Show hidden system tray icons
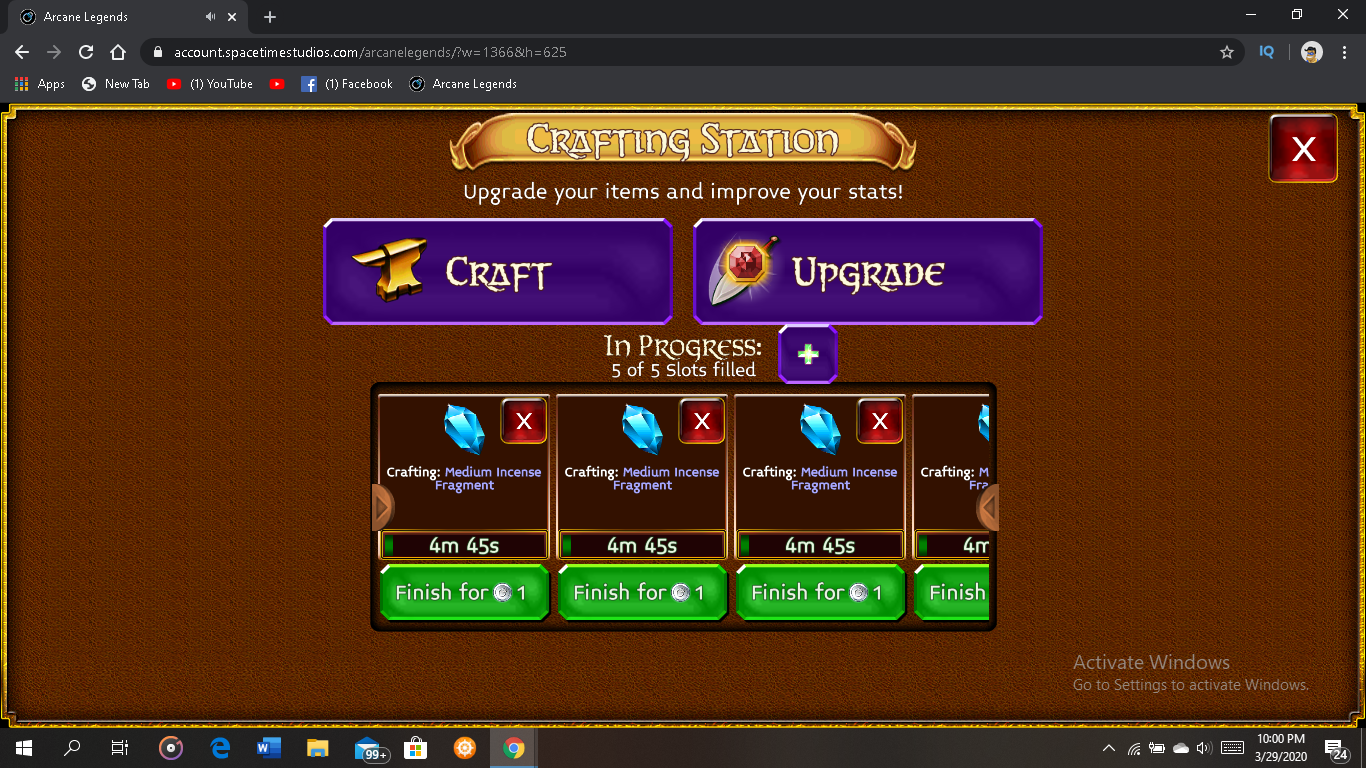 coord(1109,748)
